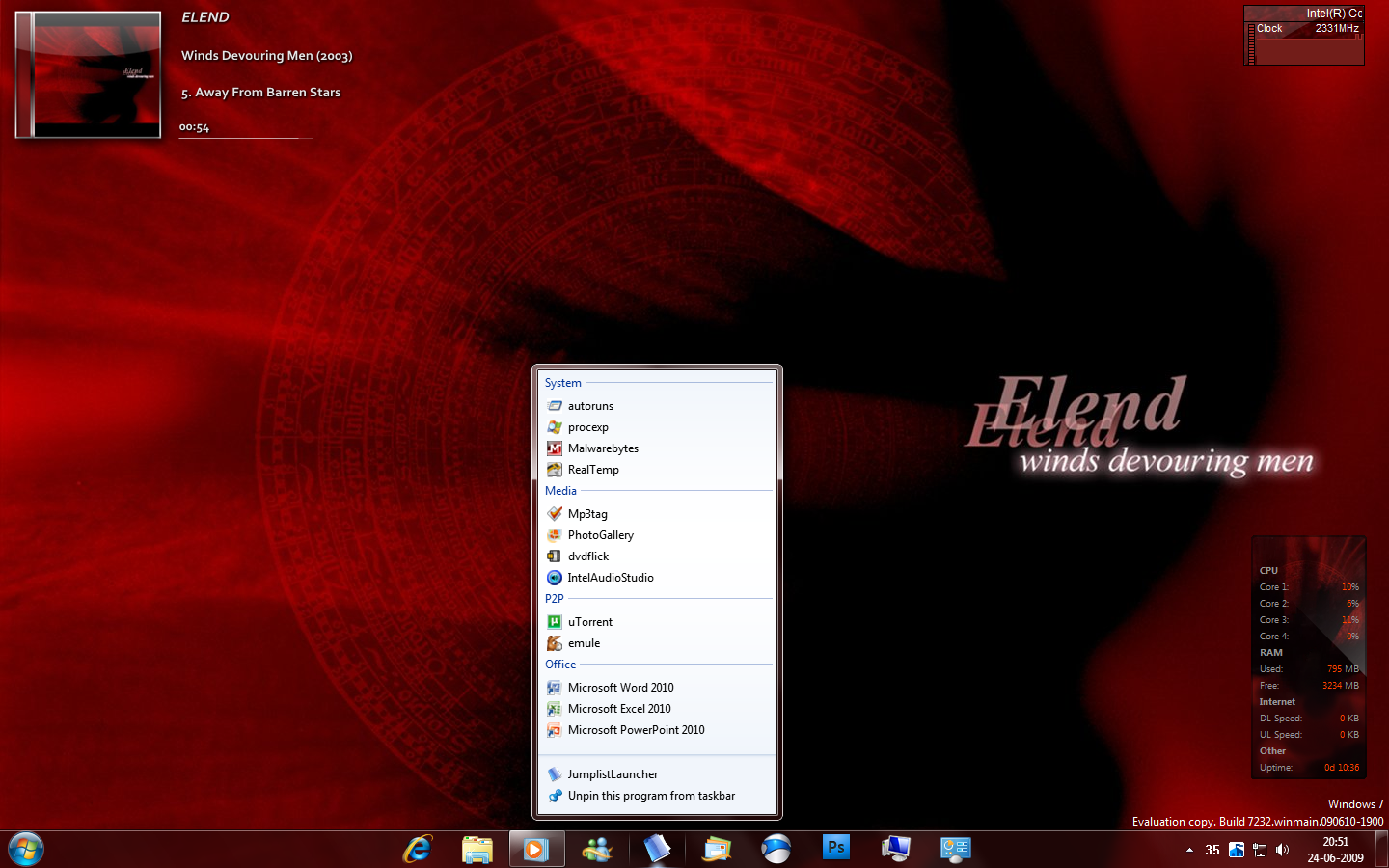Click the Start orb button
Image resolution: width=1389 pixels, height=868 pixels.
point(26,850)
